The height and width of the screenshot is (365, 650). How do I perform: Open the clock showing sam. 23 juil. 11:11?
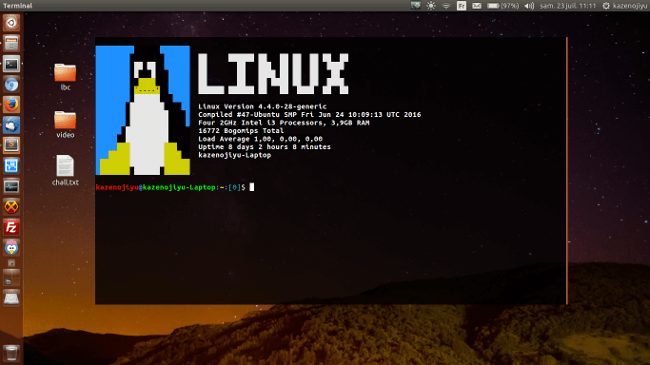(568, 6)
